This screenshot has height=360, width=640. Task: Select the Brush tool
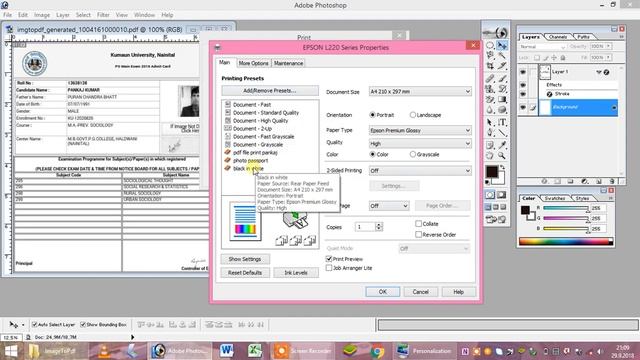click(502, 78)
